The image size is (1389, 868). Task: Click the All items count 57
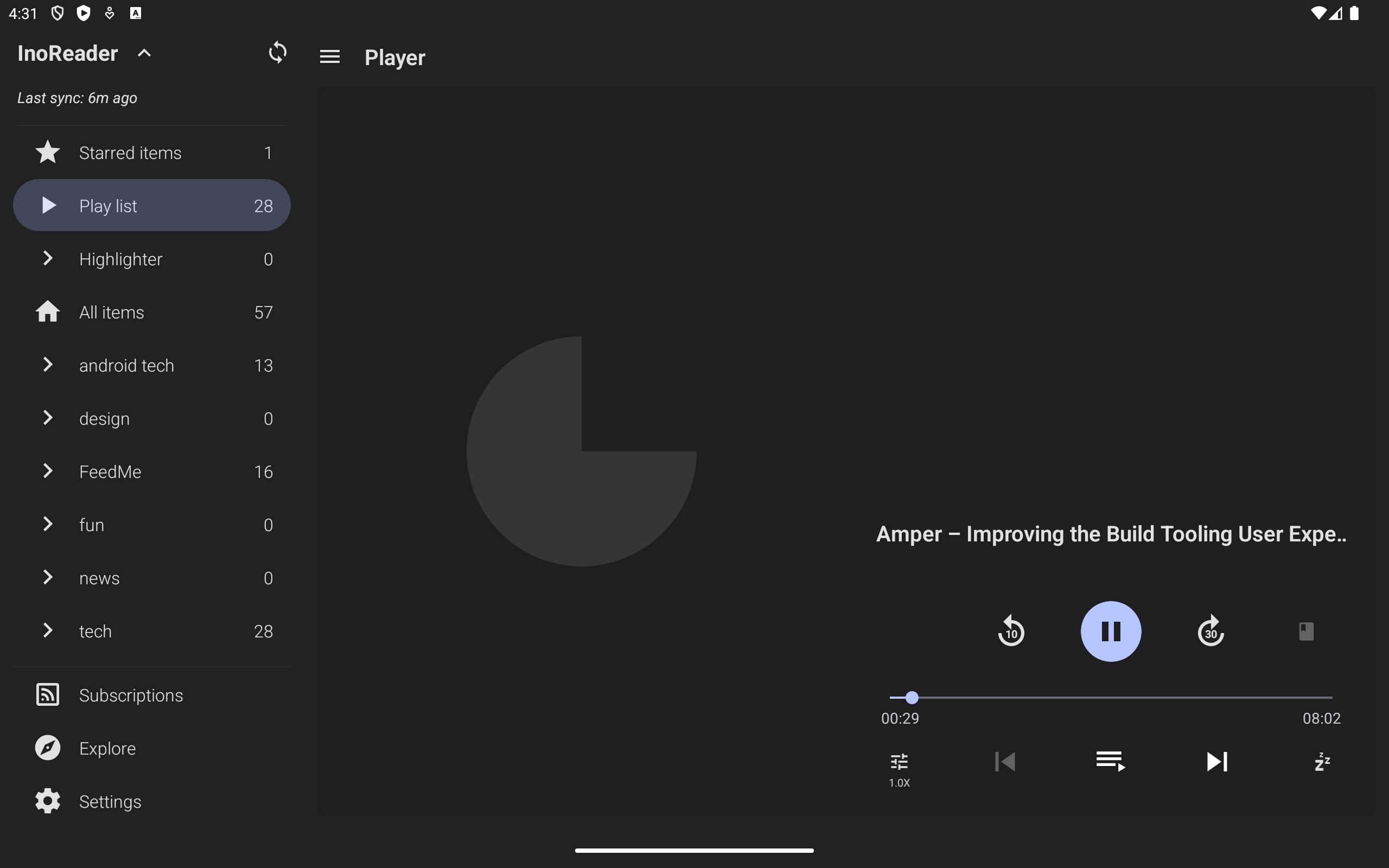[264, 312]
